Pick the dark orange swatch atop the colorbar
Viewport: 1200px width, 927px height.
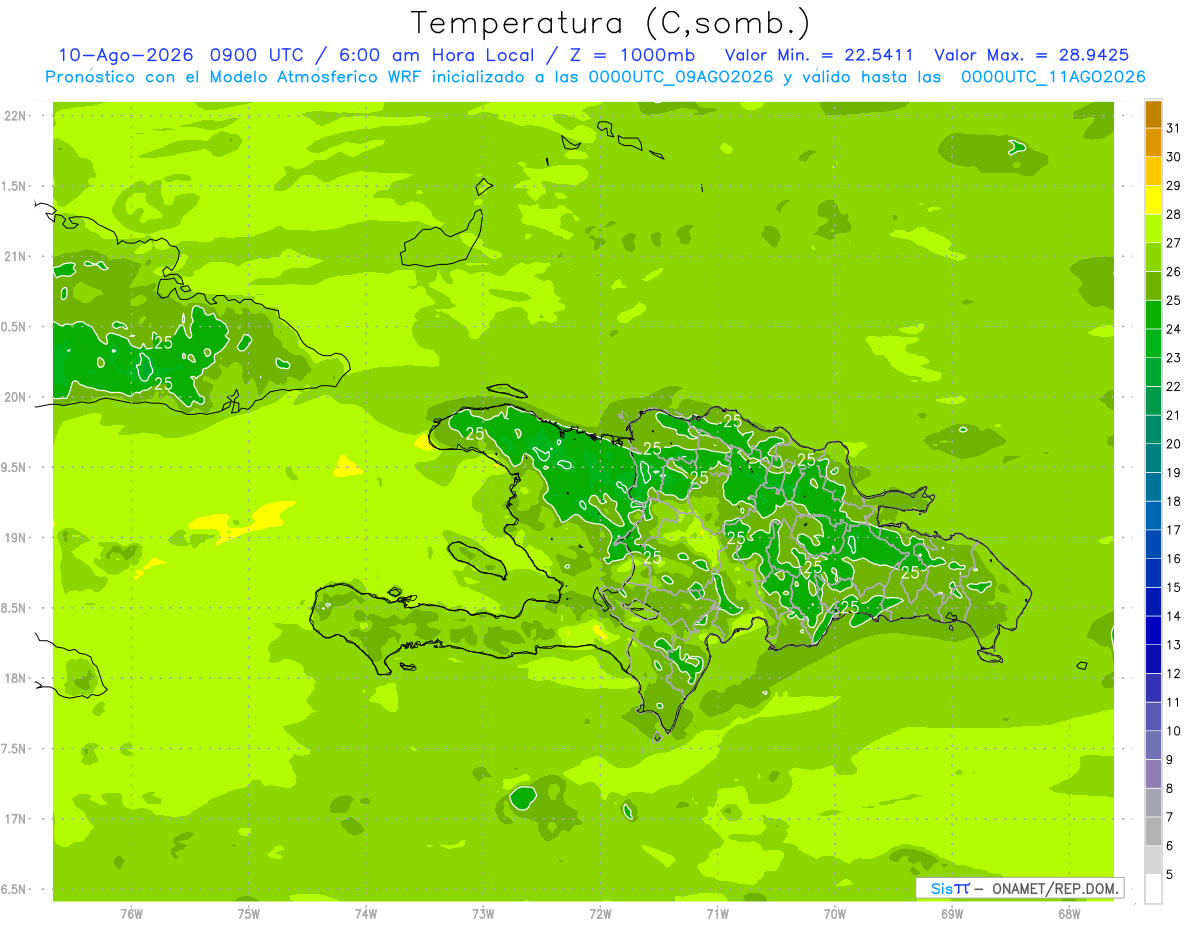click(x=1153, y=114)
